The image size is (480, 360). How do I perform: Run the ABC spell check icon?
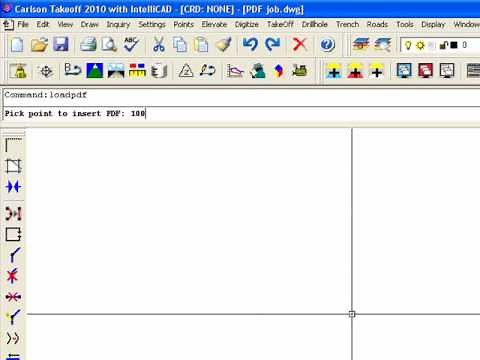tap(131, 45)
